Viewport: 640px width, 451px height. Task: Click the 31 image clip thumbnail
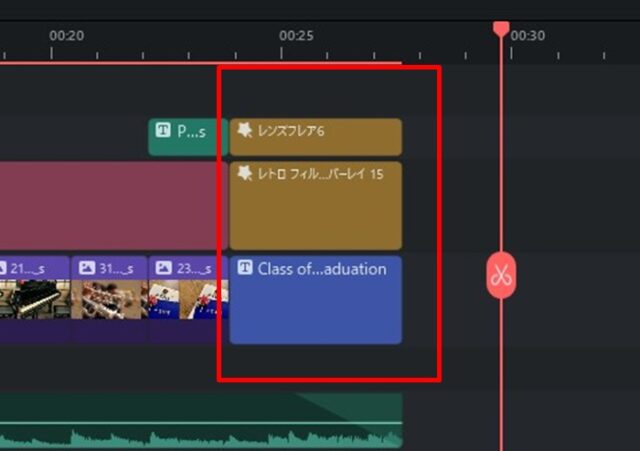[109, 299]
